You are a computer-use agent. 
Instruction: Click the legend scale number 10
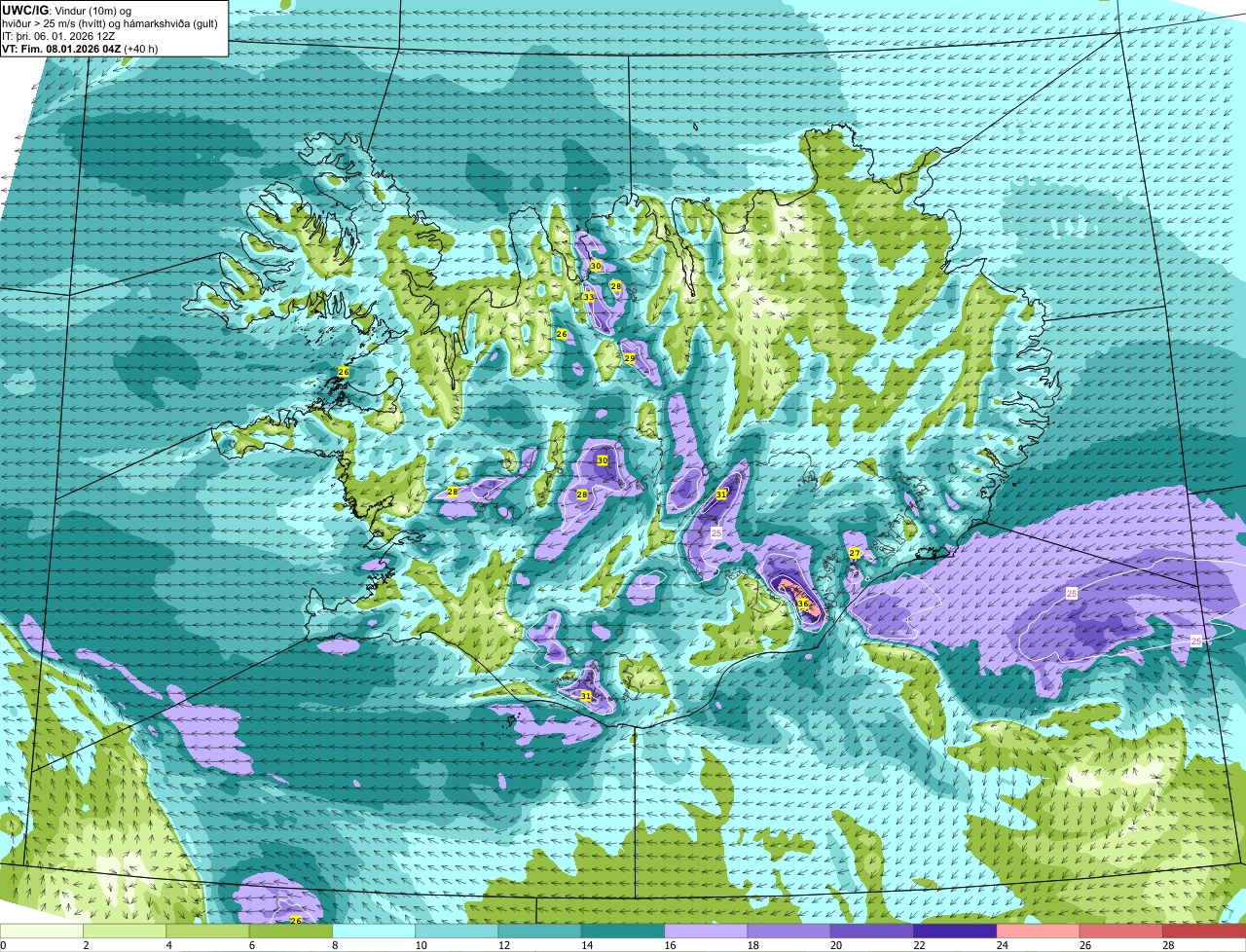coord(420,945)
